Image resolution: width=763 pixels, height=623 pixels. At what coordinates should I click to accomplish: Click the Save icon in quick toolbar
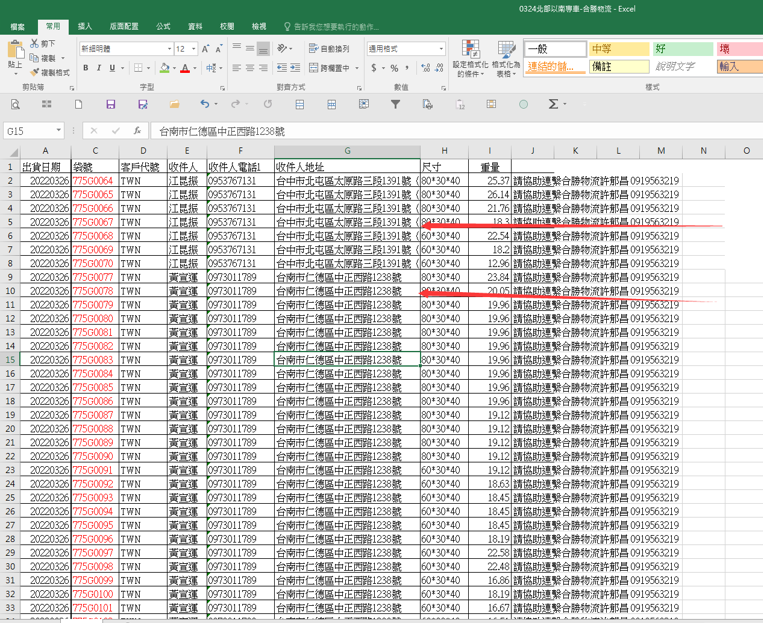click(111, 104)
